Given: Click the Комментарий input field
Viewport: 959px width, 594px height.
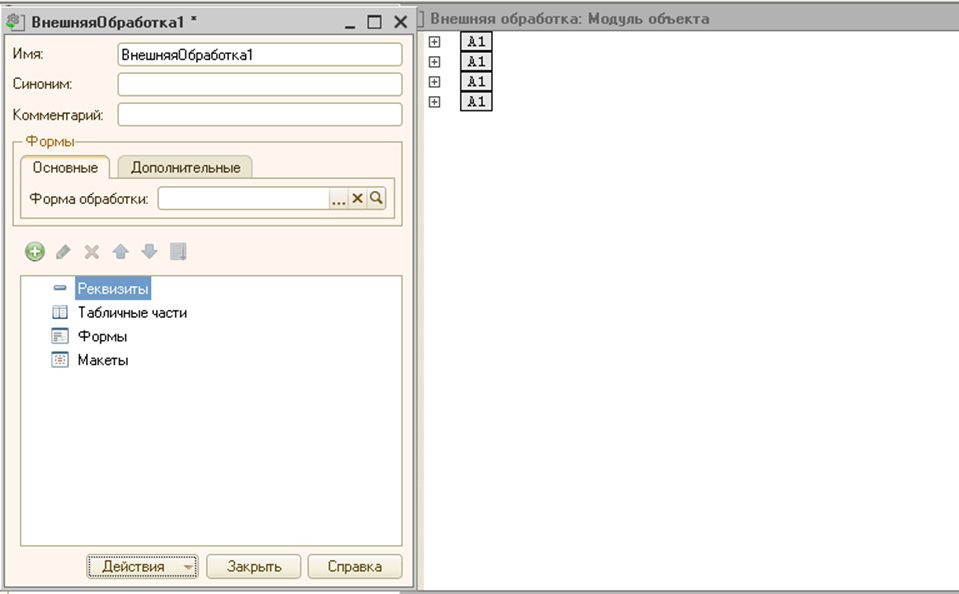Looking at the screenshot, I should click(260, 114).
